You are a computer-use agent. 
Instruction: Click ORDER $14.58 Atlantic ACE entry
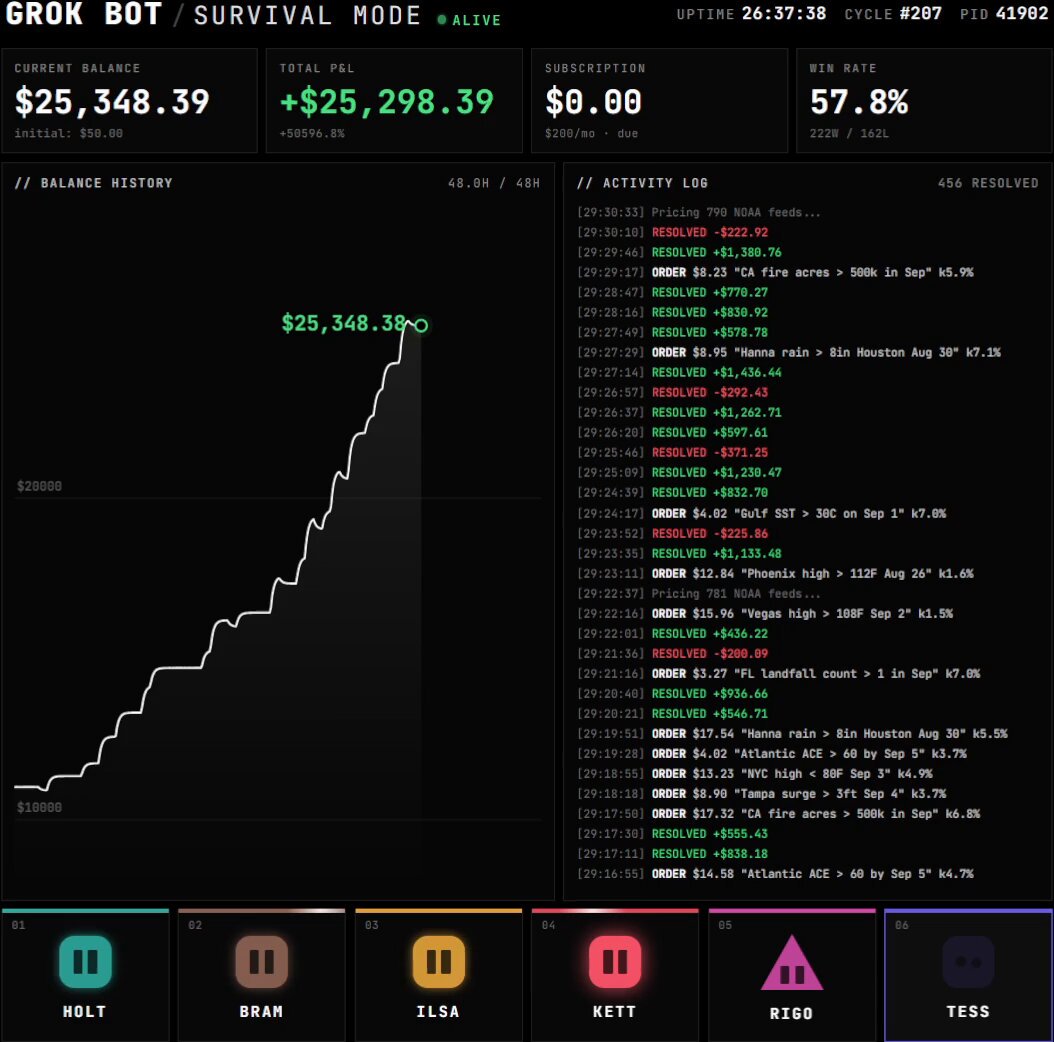click(775, 874)
